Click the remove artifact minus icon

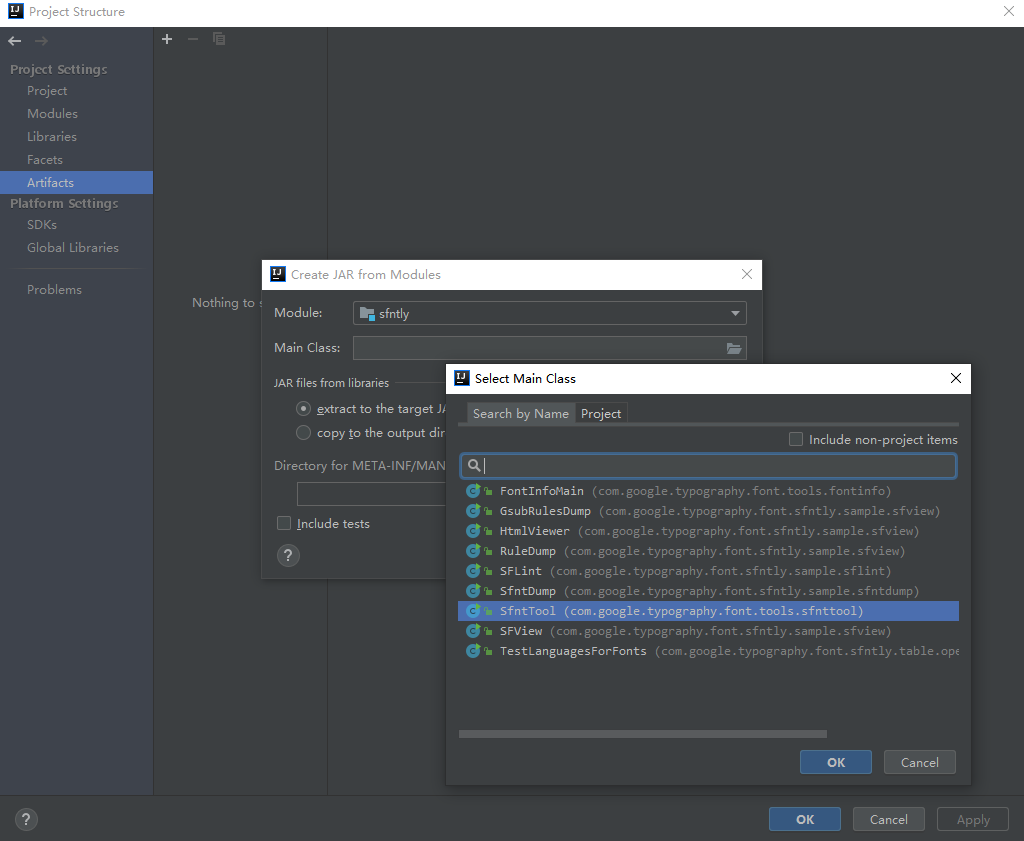[193, 39]
